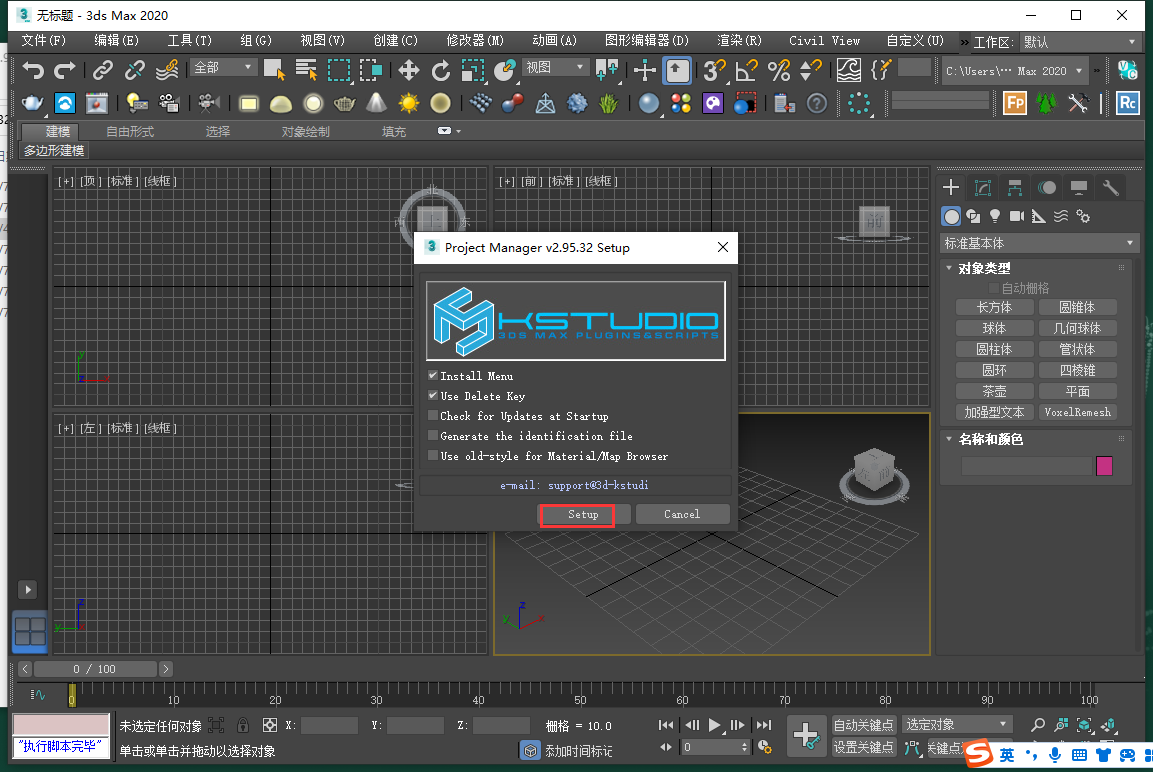This screenshot has height=772, width=1153.
Task: Enable old-style Material/Map Browser option
Action: pyautogui.click(x=433, y=456)
